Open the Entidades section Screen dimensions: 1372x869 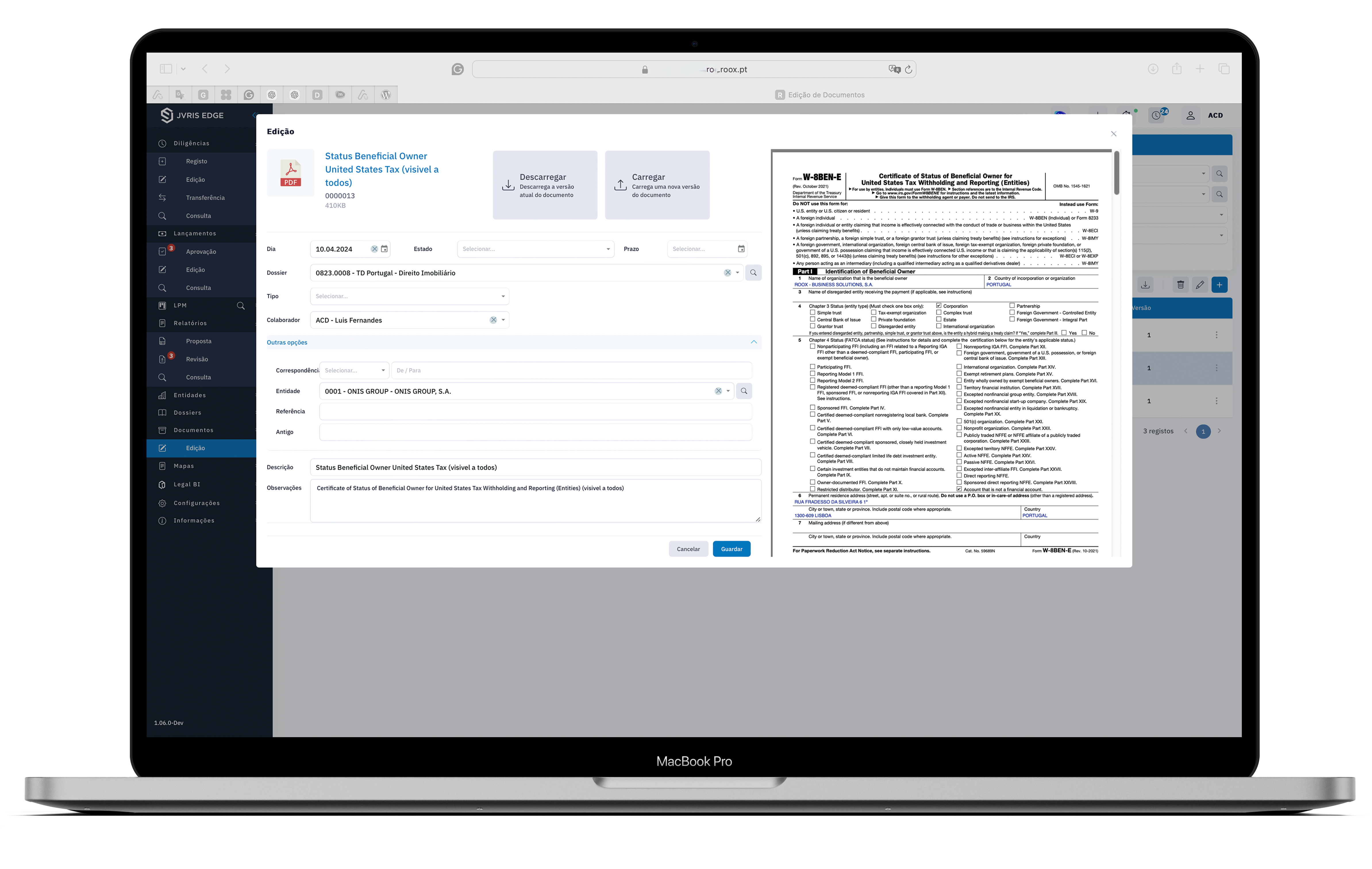[190, 395]
